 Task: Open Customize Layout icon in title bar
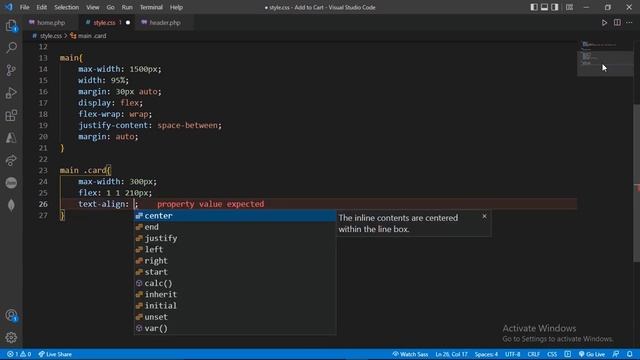click(x=569, y=7)
